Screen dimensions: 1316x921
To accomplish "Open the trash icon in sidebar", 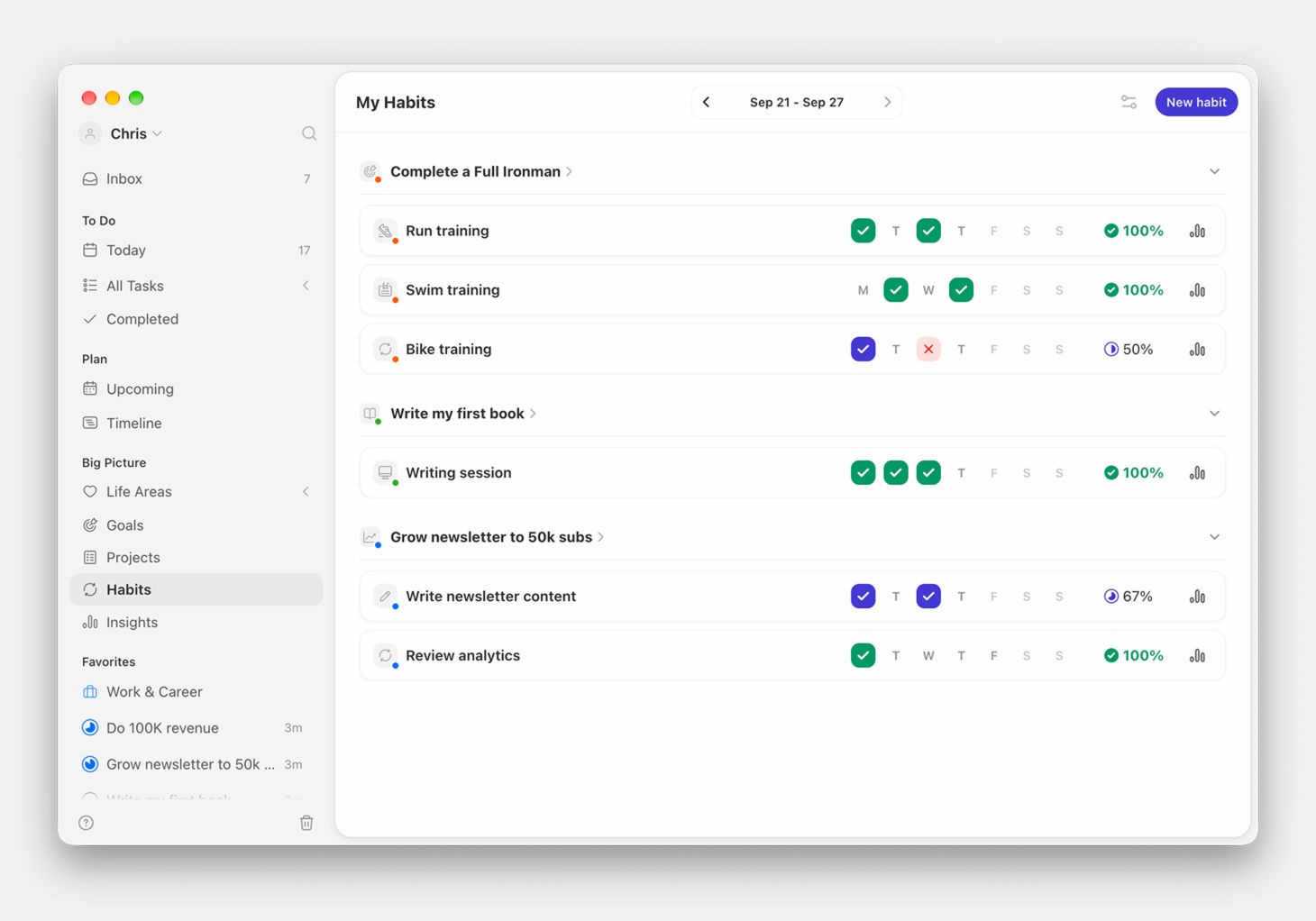I will [x=306, y=823].
